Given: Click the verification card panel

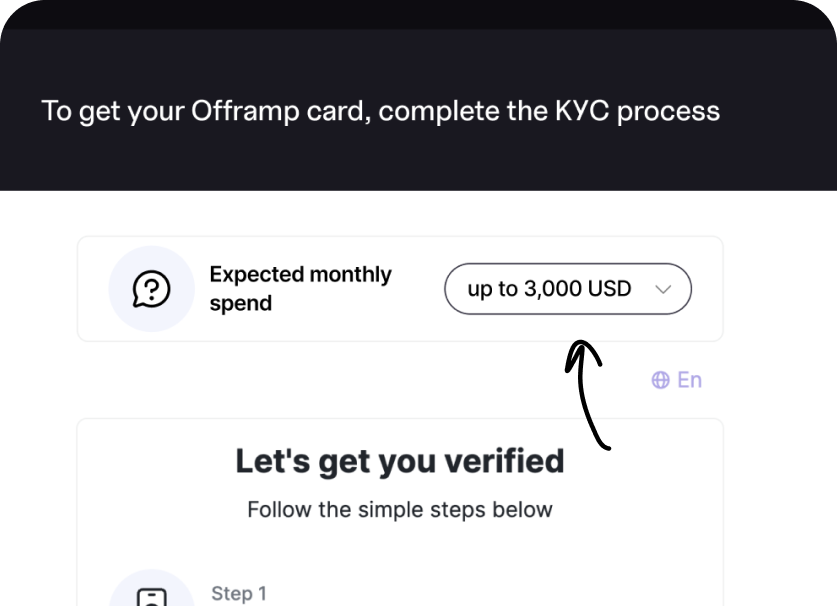Looking at the screenshot, I should (400, 513).
